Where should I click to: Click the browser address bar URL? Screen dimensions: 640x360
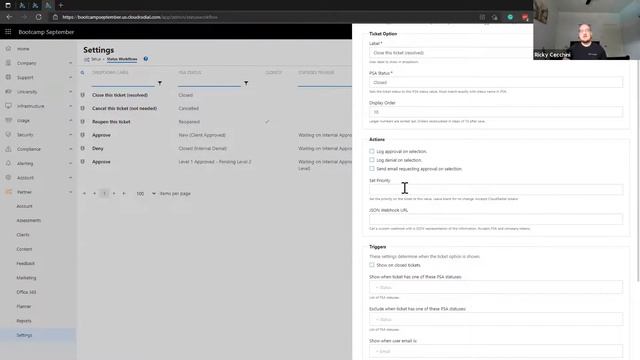coord(140,17)
